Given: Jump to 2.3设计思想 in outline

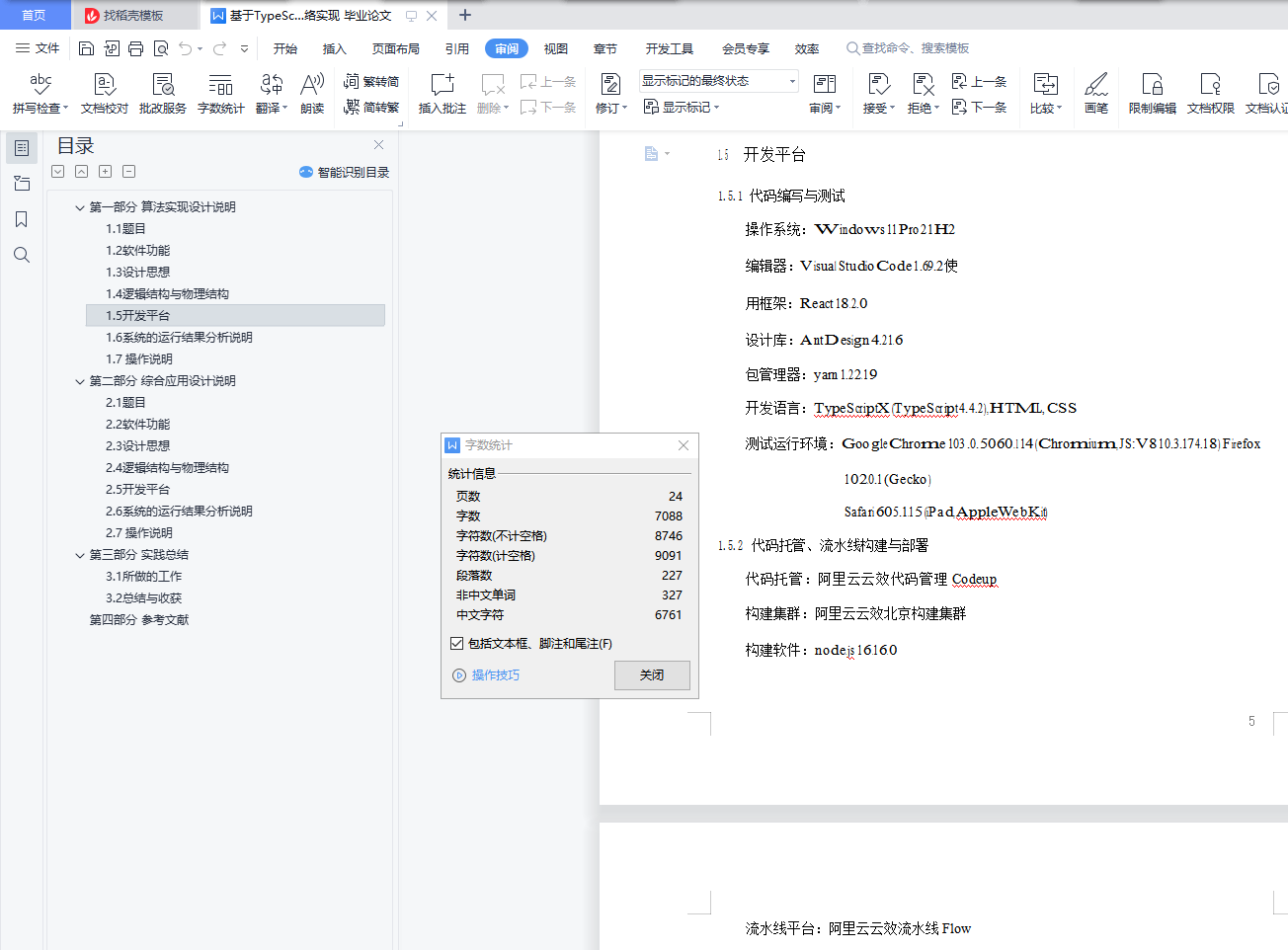Looking at the screenshot, I should (138, 446).
